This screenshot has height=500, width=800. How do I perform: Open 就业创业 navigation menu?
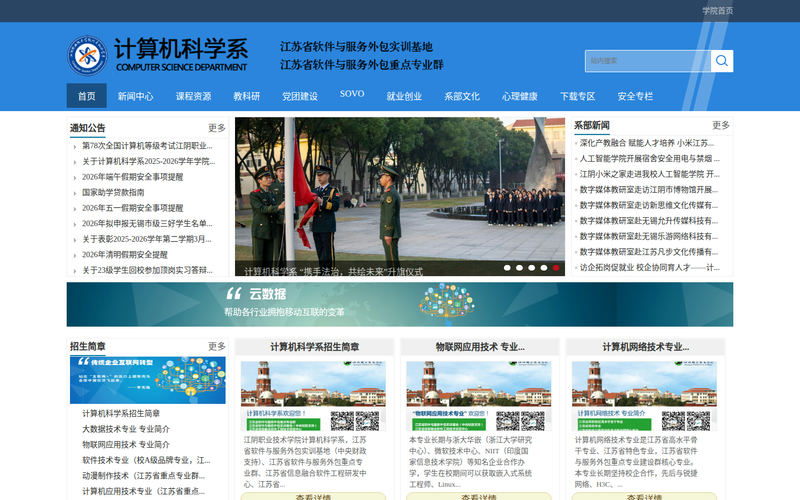pyautogui.click(x=404, y=96)
